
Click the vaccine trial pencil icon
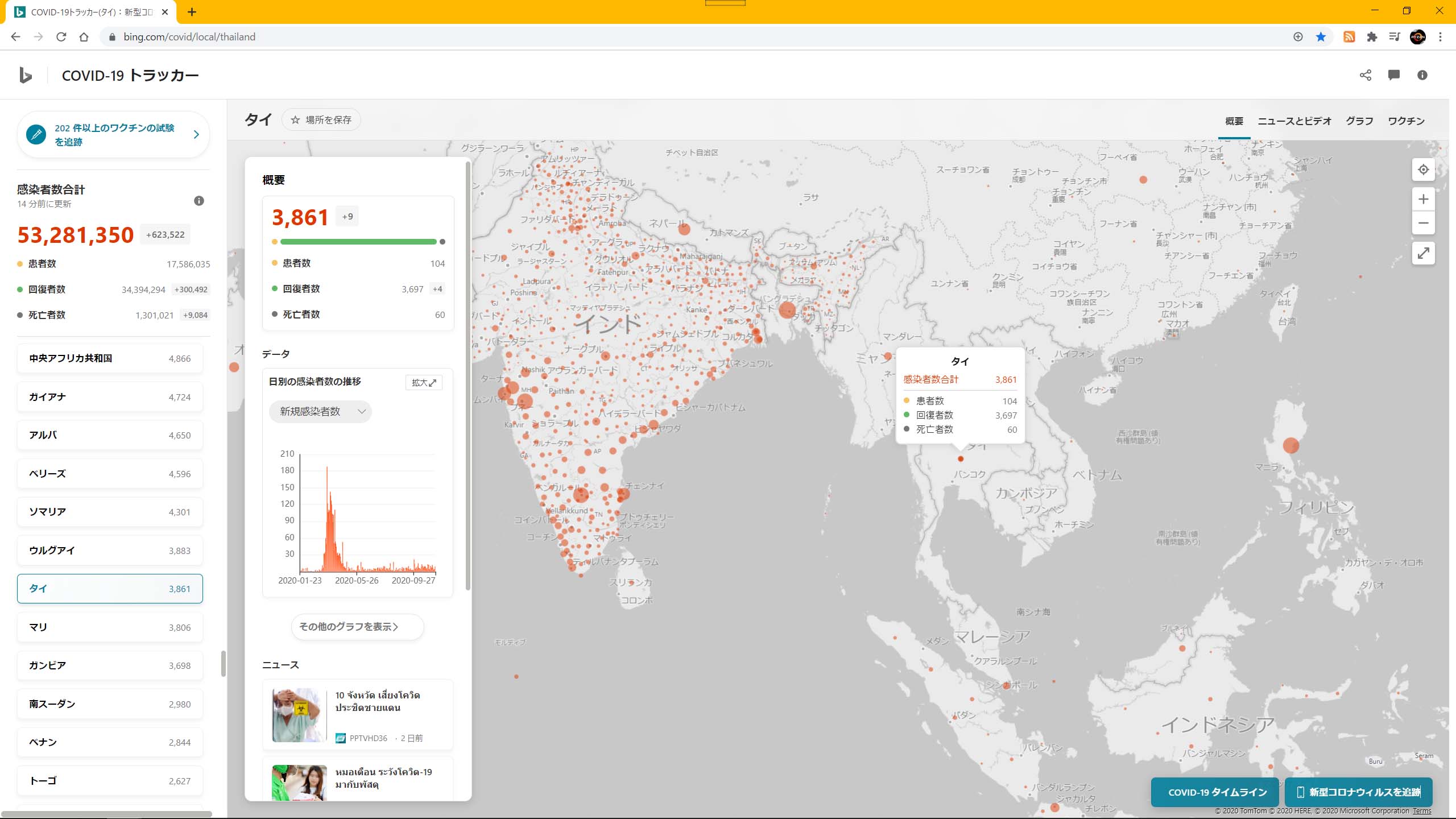tap(36, 135)
